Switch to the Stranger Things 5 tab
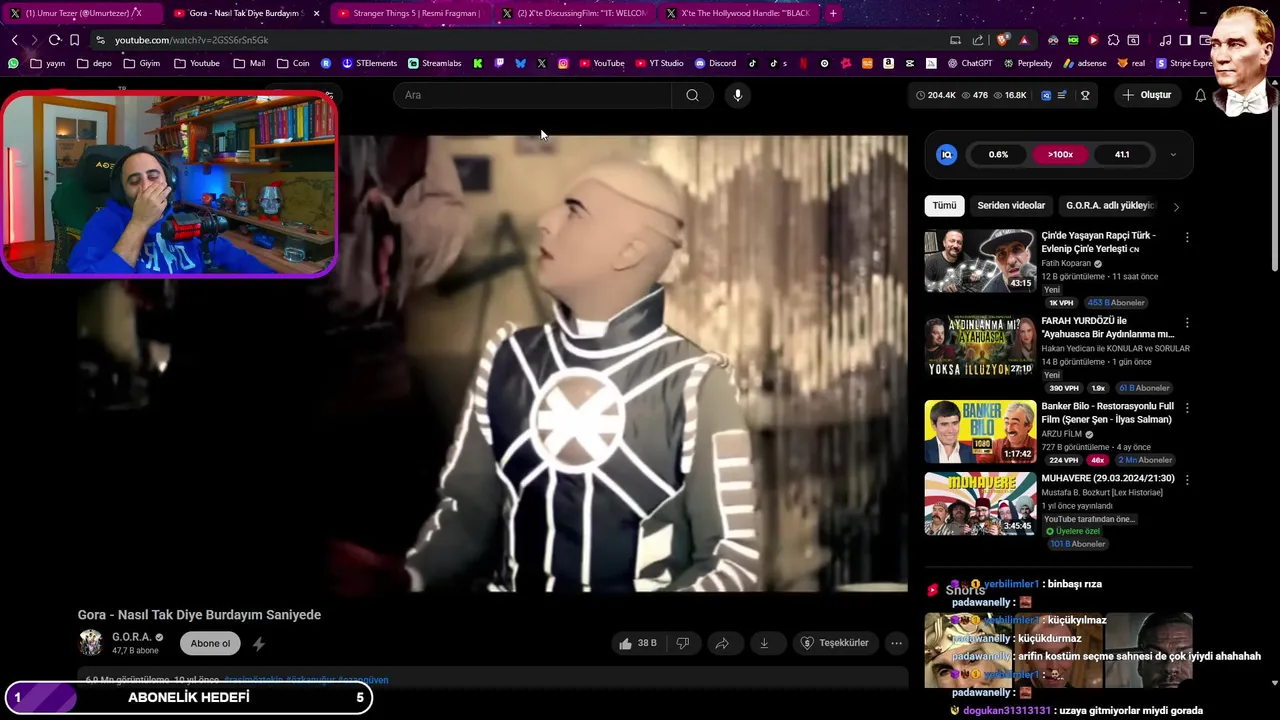 [410, 13]
